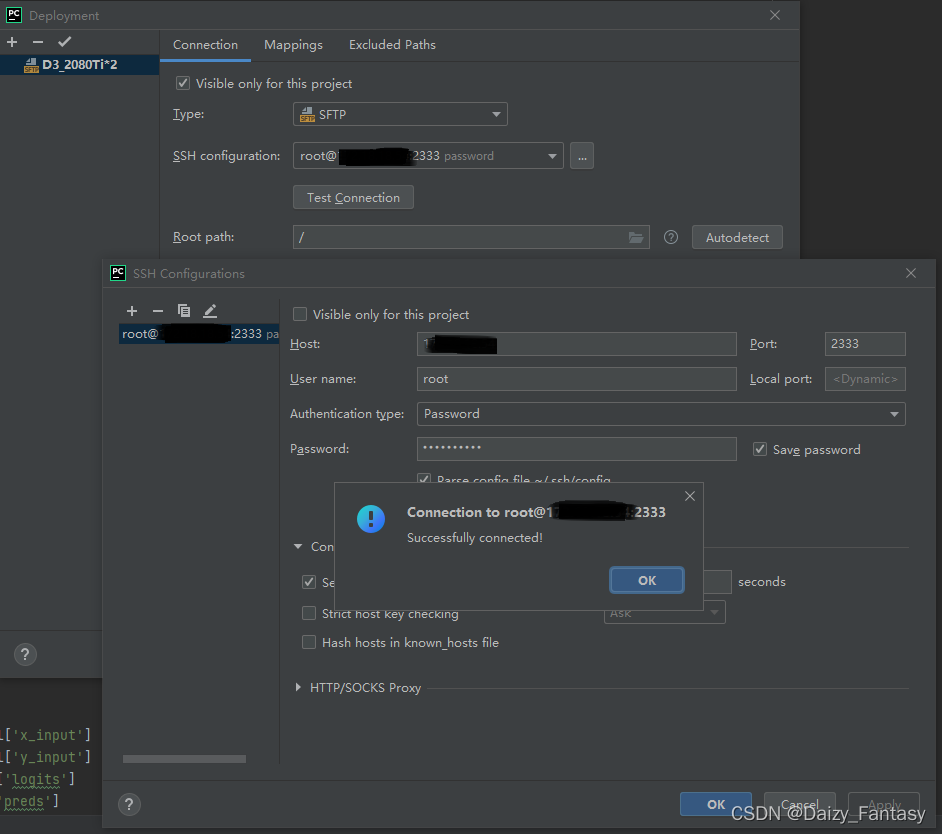Viewport: 942px width, 834px height.
Task: Open help in SSH Configurations window
Action: (129, 805)
